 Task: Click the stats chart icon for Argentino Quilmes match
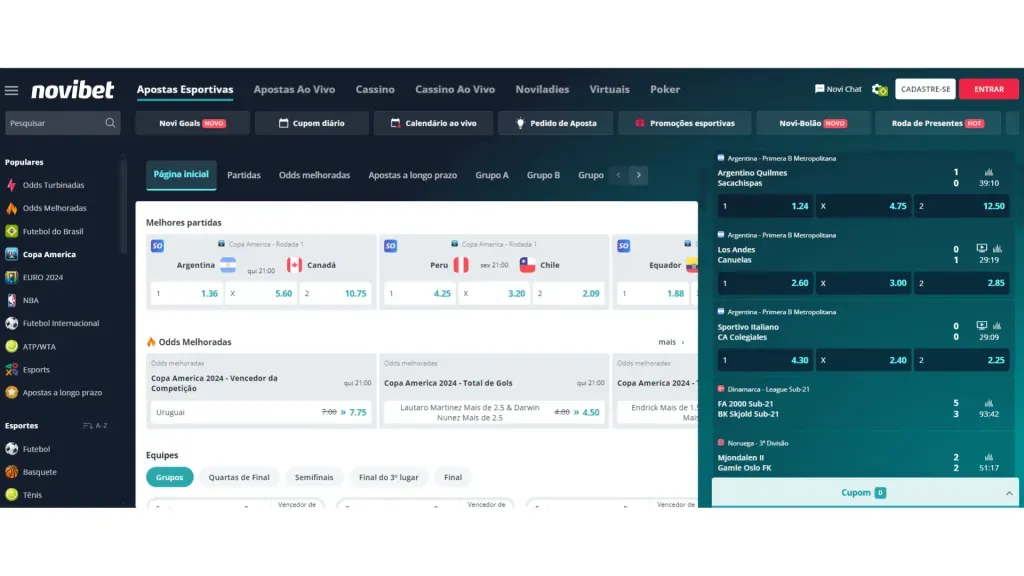[989, 172]
